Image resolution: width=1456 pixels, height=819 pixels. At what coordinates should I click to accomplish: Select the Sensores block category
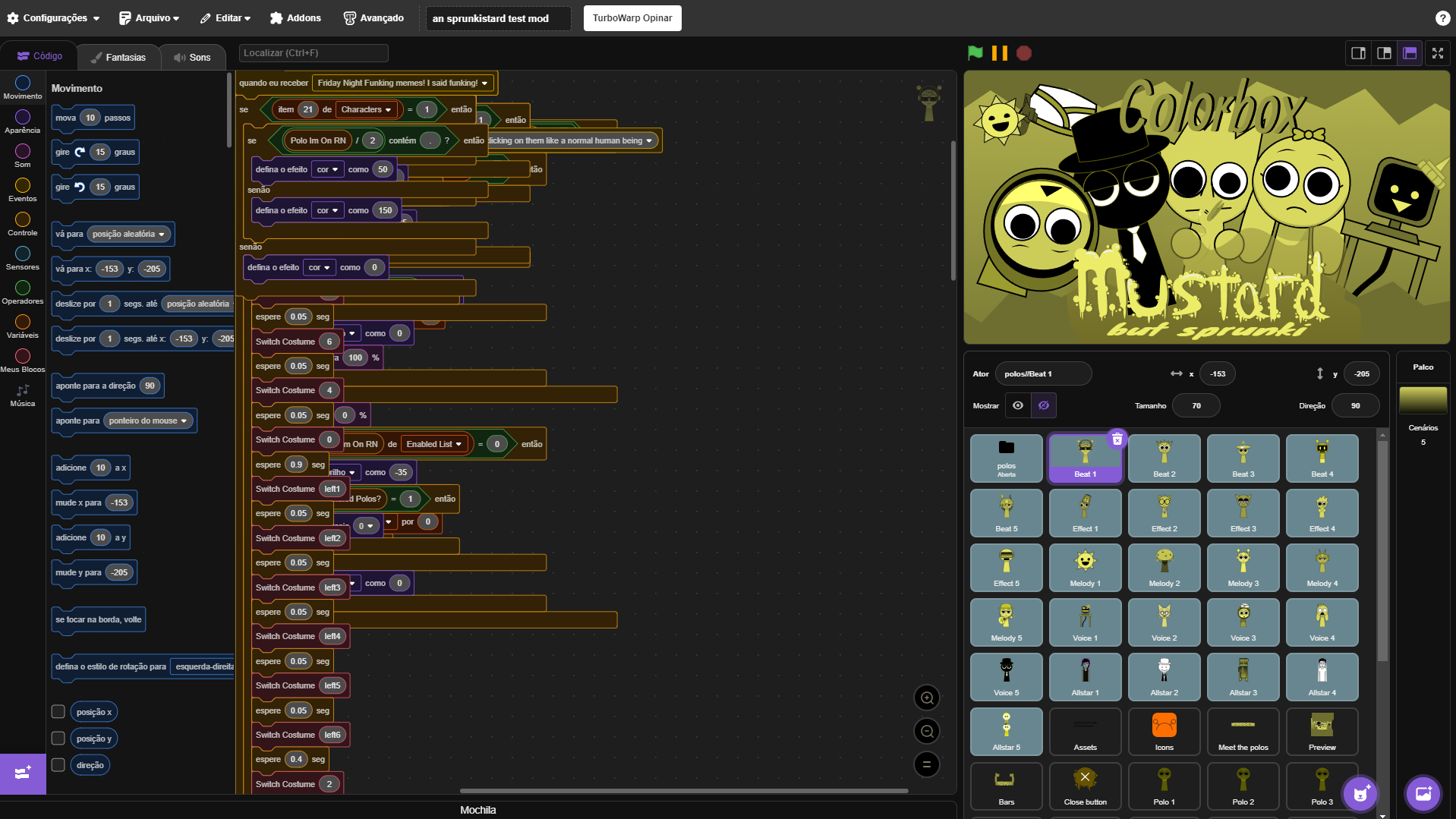[23, 258]
